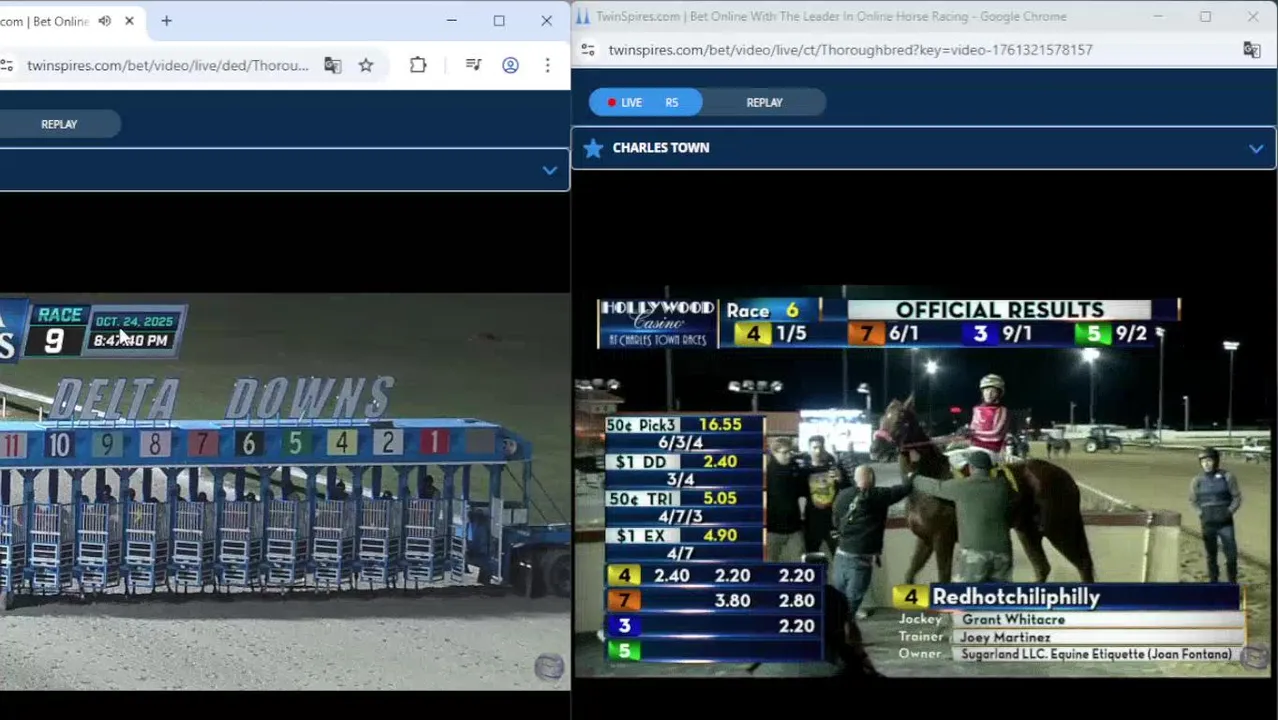The width and height of the screenshot is (1278, 720).
Task: Select REPLAY in the left window
Action: click(x=59, y=124)
